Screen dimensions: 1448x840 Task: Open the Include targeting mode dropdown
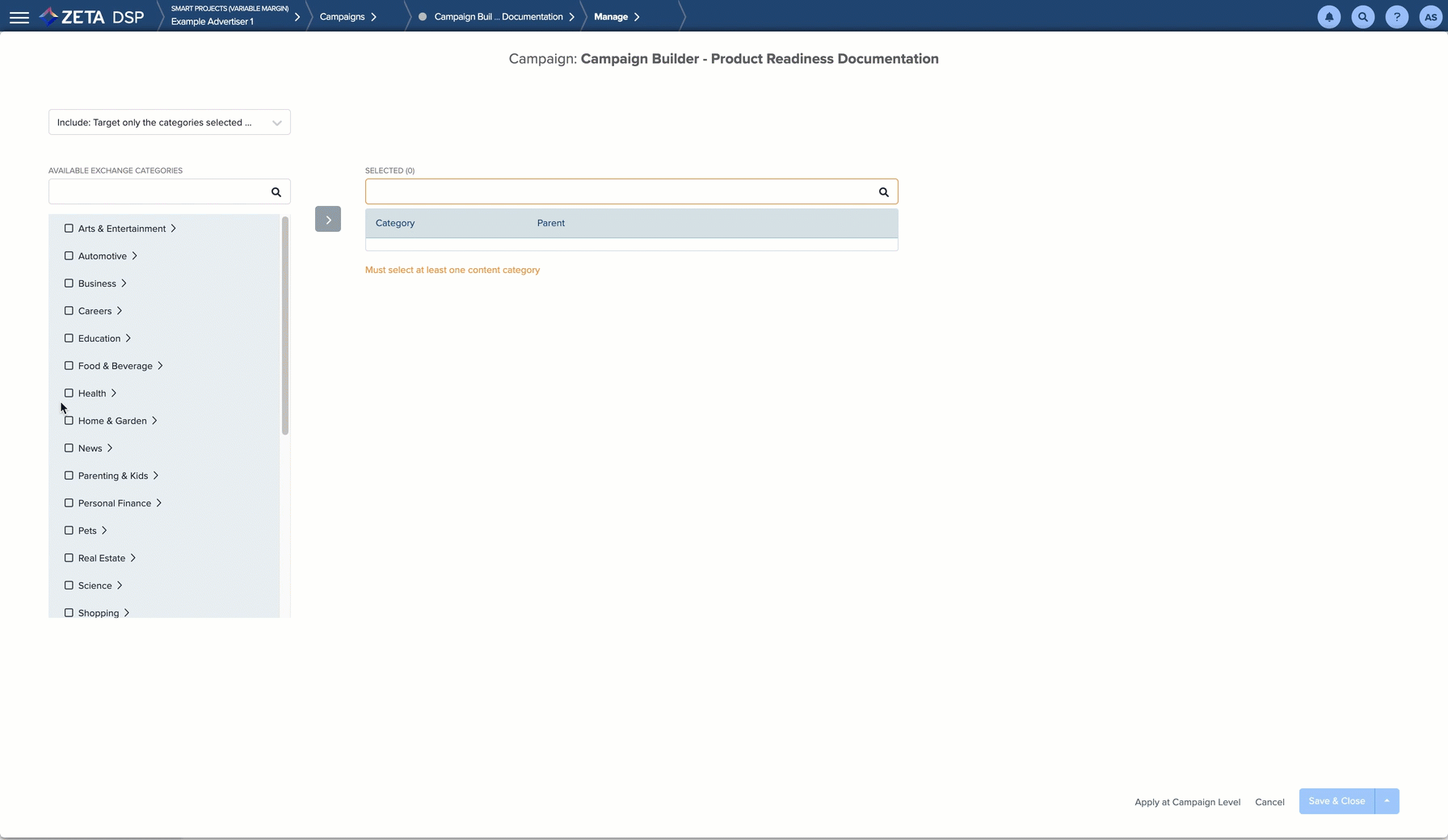[x=170, y=123]
